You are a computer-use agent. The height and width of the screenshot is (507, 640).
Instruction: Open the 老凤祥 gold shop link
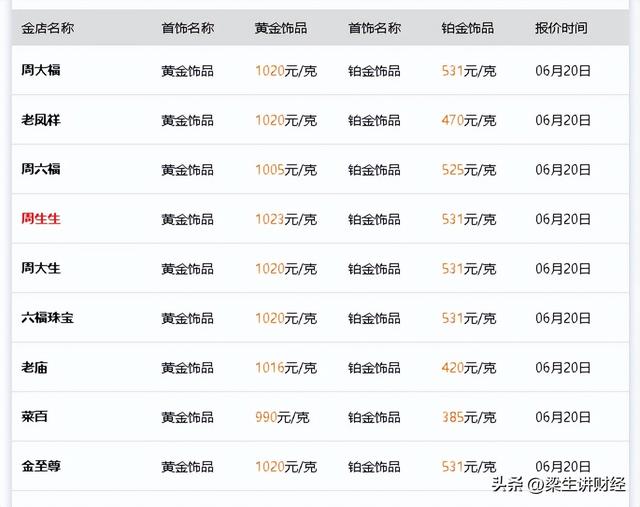tap(41, 120)
